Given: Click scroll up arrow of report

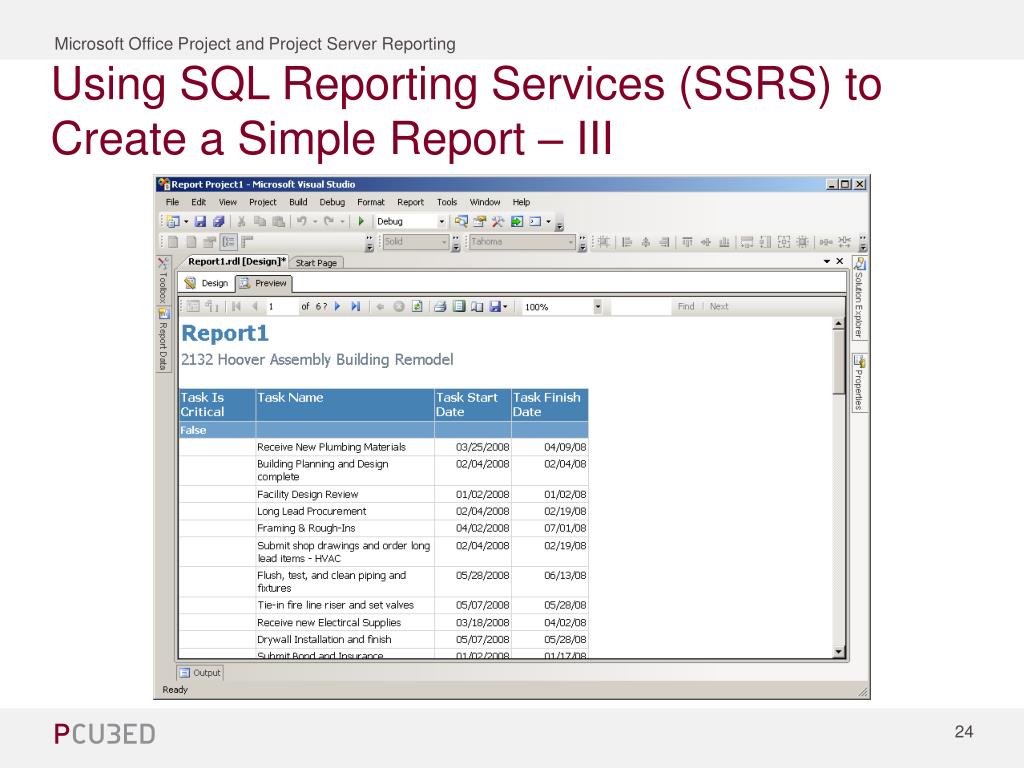Looking at the screenshot, I should pos(839,324).
